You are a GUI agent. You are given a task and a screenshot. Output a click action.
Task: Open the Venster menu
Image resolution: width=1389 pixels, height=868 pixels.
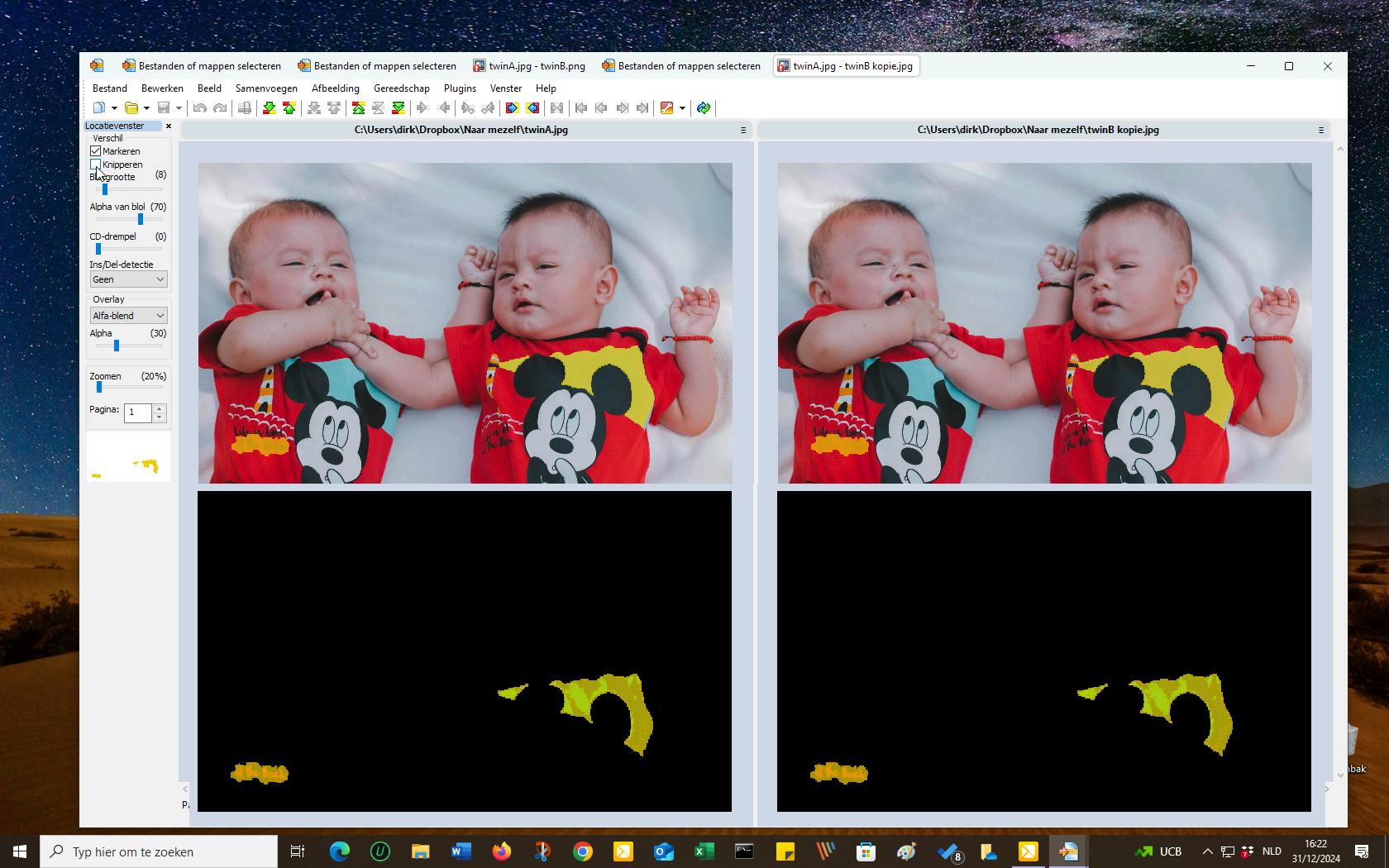tap(506, 88)
